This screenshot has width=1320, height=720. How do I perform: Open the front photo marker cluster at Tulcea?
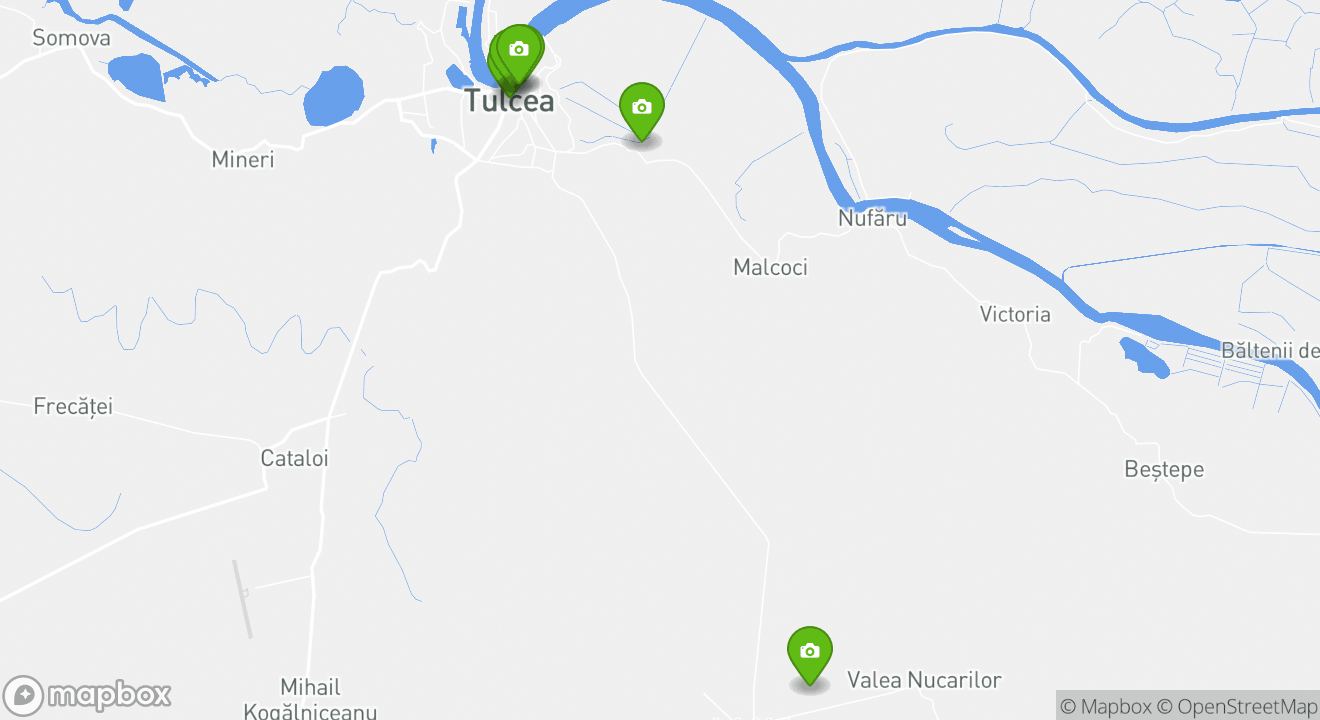518,54
